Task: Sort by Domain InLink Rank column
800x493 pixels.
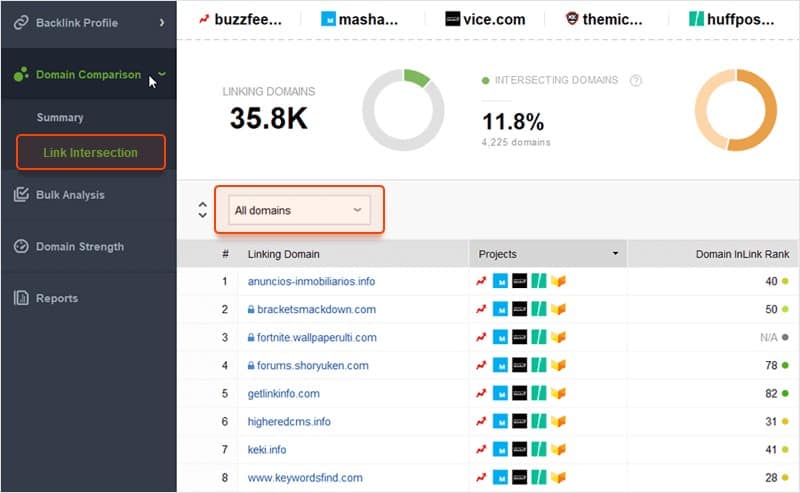Action: tap(742, 254)
